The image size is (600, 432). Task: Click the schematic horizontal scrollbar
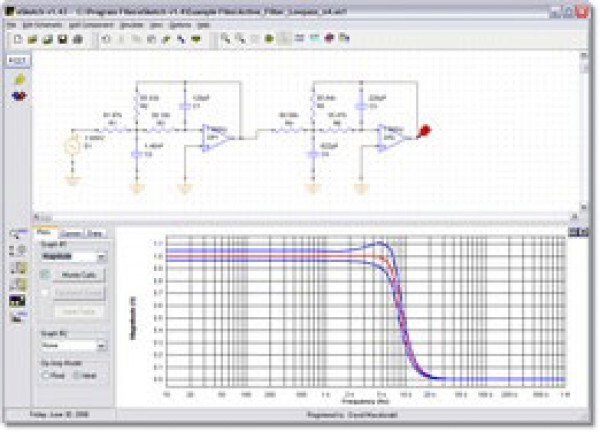point(304,217)
